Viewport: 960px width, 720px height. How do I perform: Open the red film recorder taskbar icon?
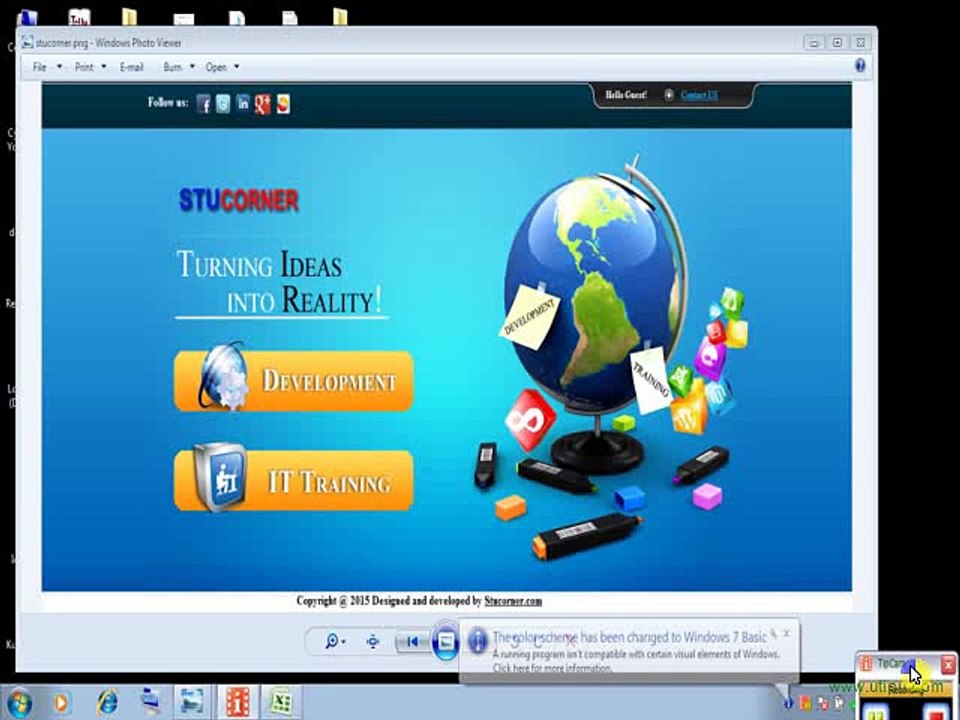click(237, 702)
